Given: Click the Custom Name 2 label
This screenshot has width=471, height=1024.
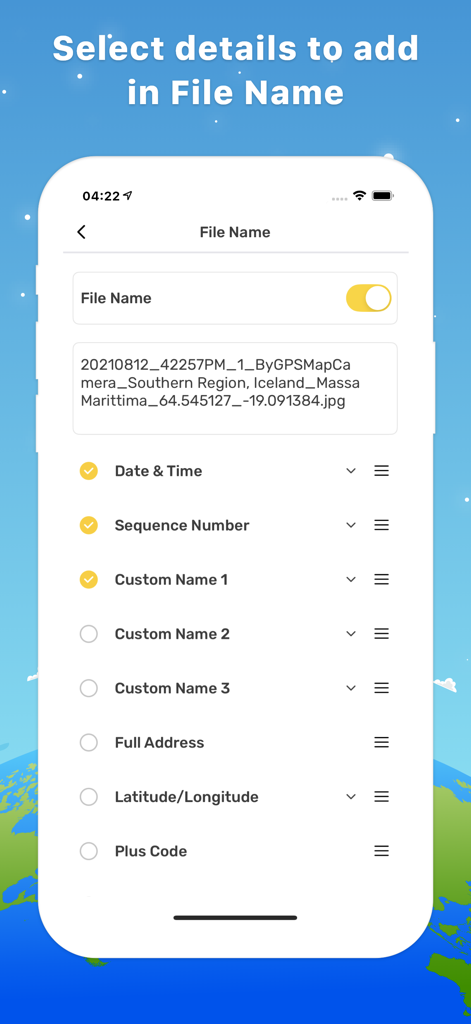Looking at the screenshot, I should (172, 633).
